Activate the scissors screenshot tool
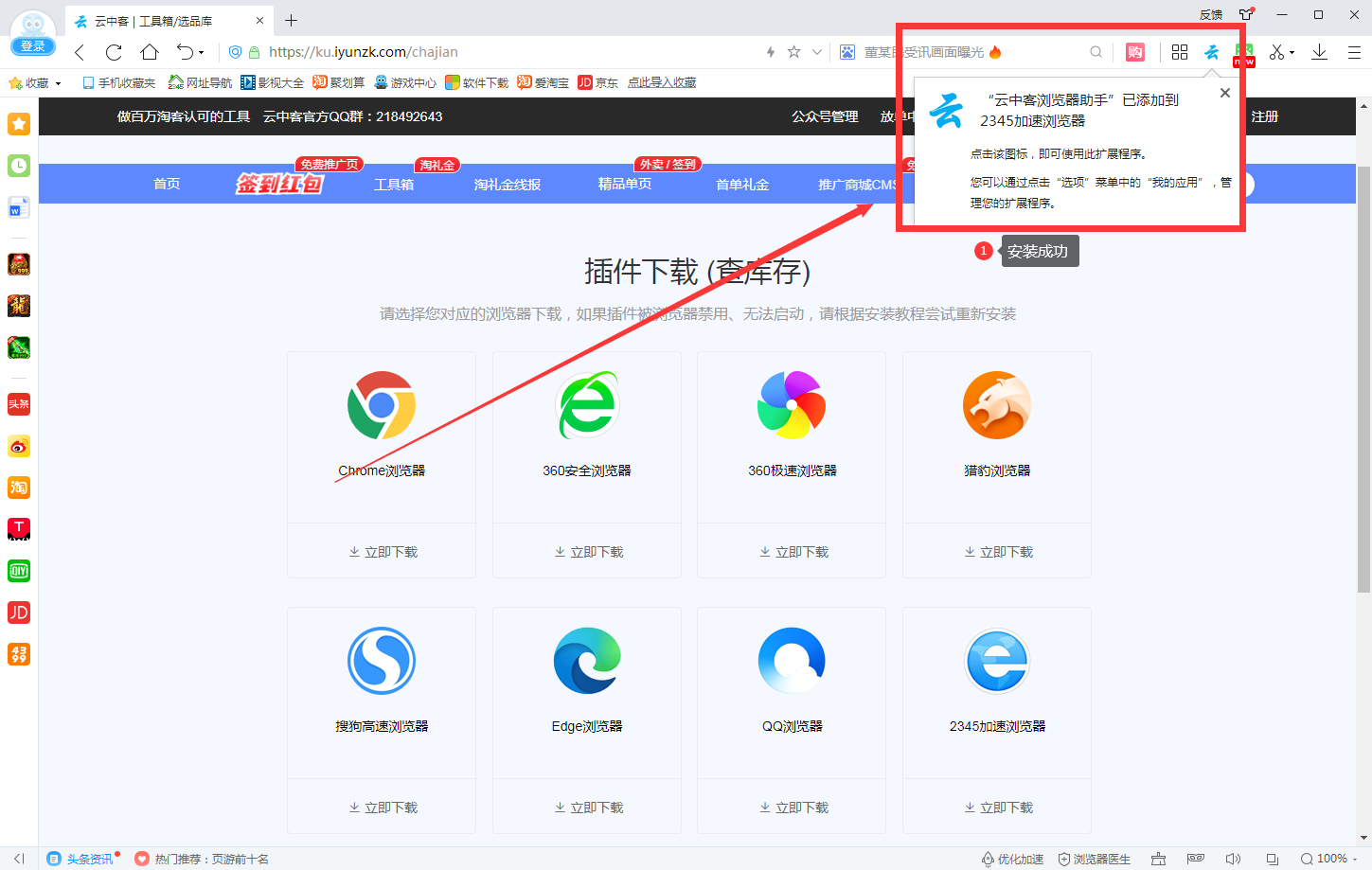Image resolution: width=1372 pixels, height=870 pixels. coord(1277,52)
